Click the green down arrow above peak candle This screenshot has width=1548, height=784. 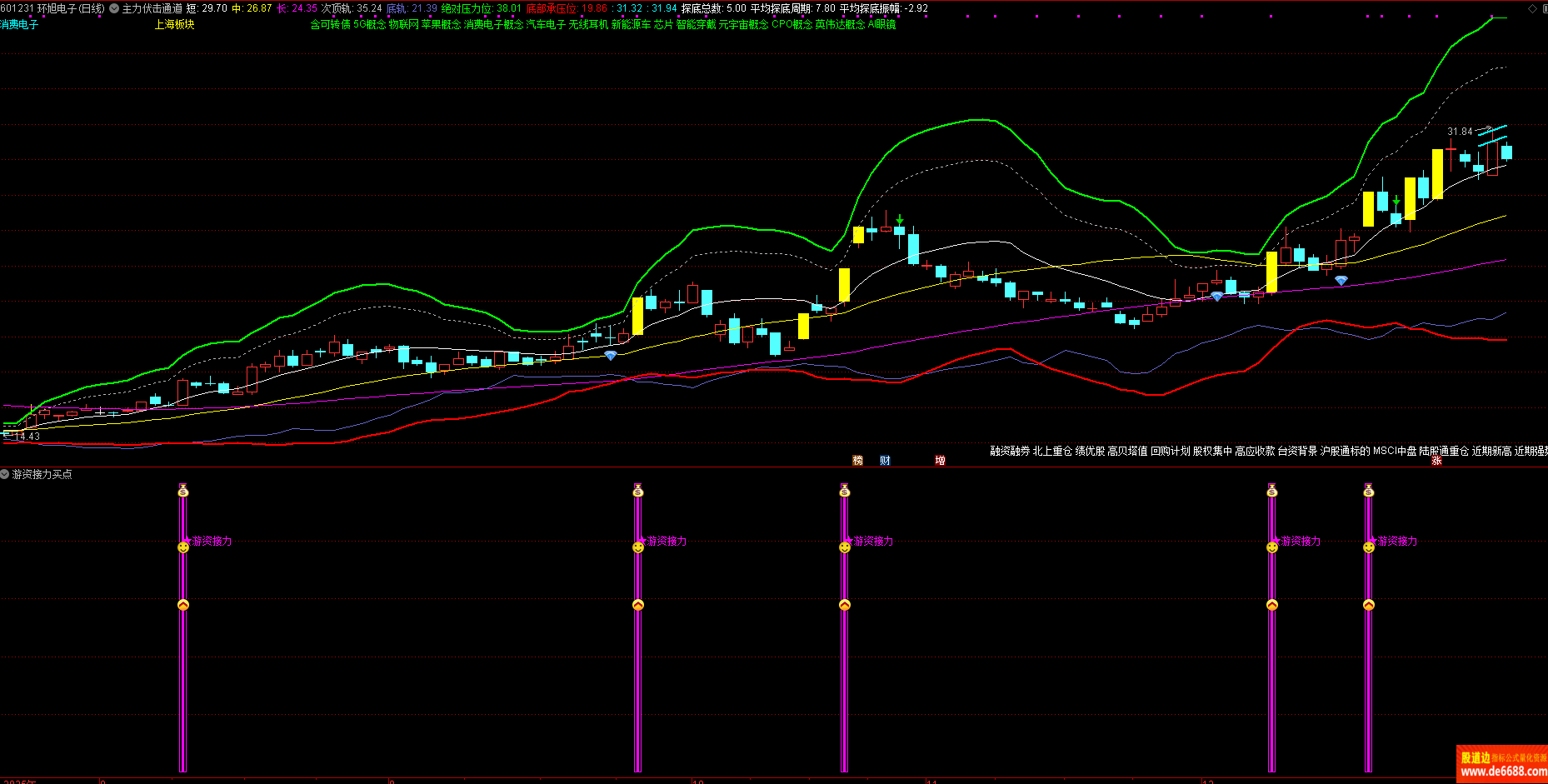click(x=900, y=220)
